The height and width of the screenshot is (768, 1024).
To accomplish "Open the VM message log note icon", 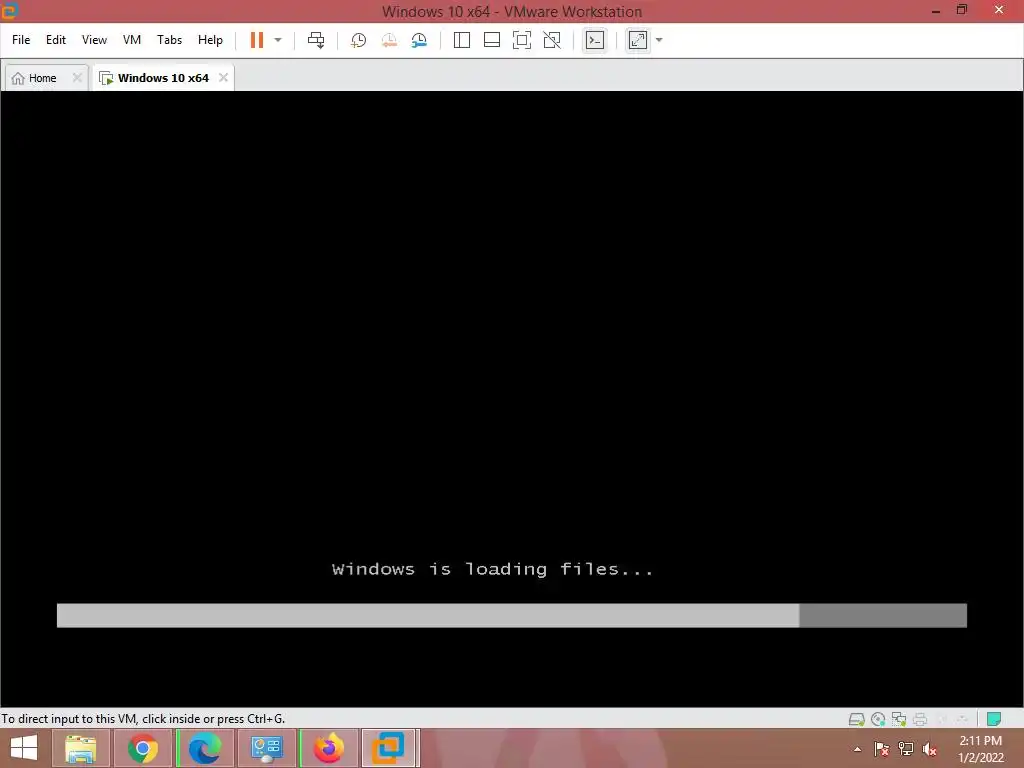I will [993, 719].
